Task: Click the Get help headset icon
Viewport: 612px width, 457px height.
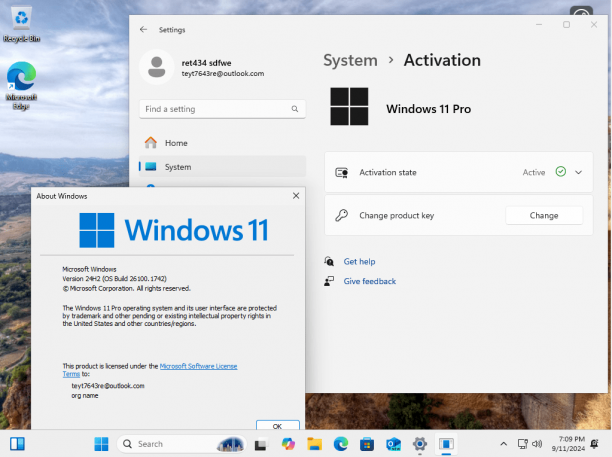Action: pos(329,261)
